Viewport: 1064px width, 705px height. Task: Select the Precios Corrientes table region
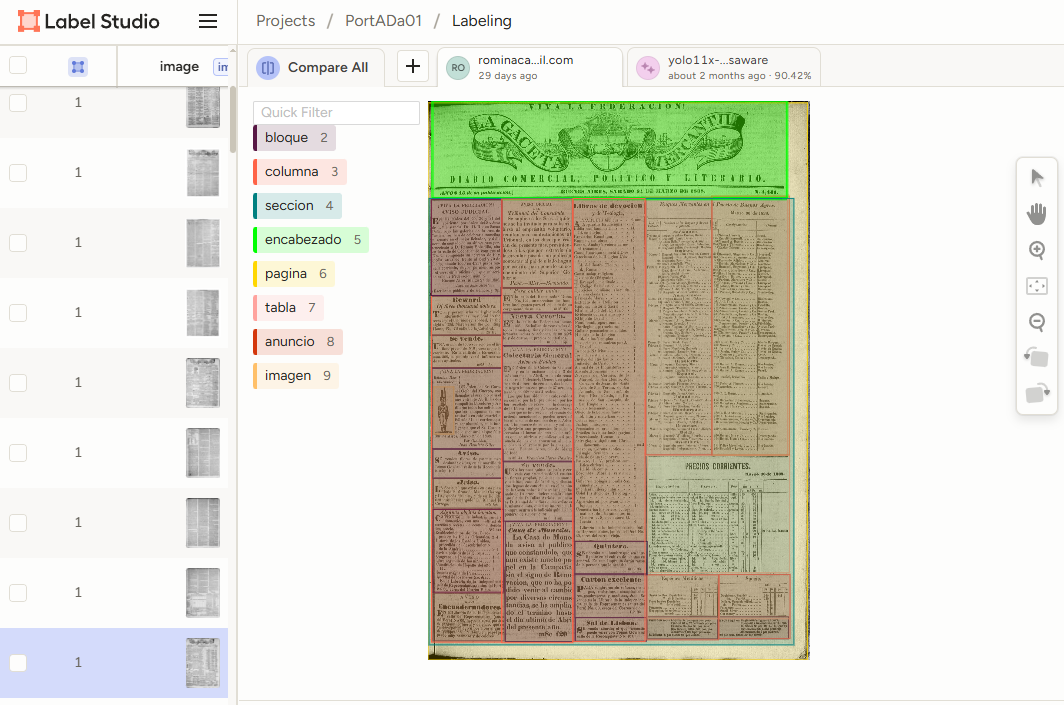click(x=719, y=514)
